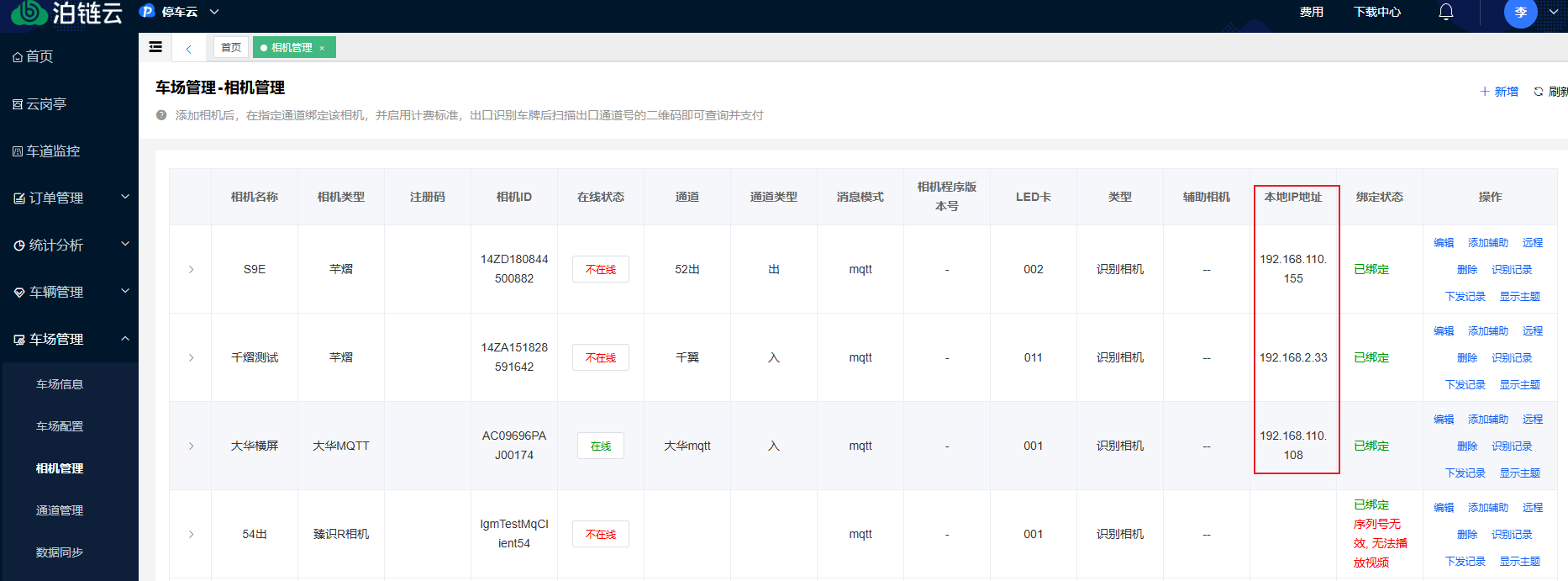This screenshot has height=581, width=1568.
Task: Click 远程 for the 千熠测试 row
Action: pyautogui.click(x=1533, y=331)
